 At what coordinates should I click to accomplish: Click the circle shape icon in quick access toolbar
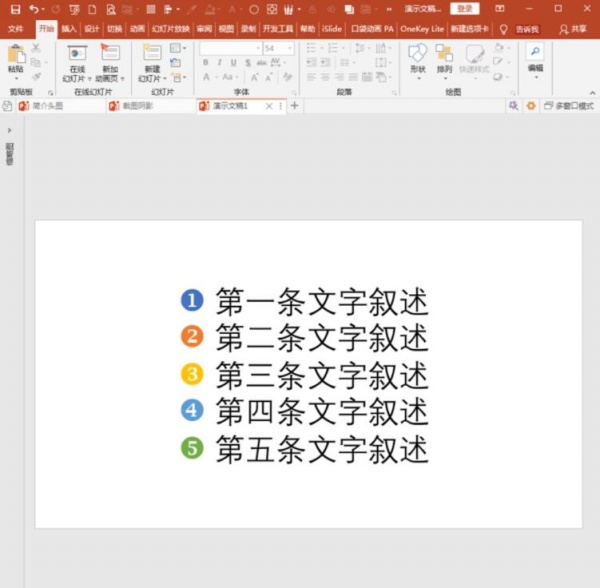(254, 9)
